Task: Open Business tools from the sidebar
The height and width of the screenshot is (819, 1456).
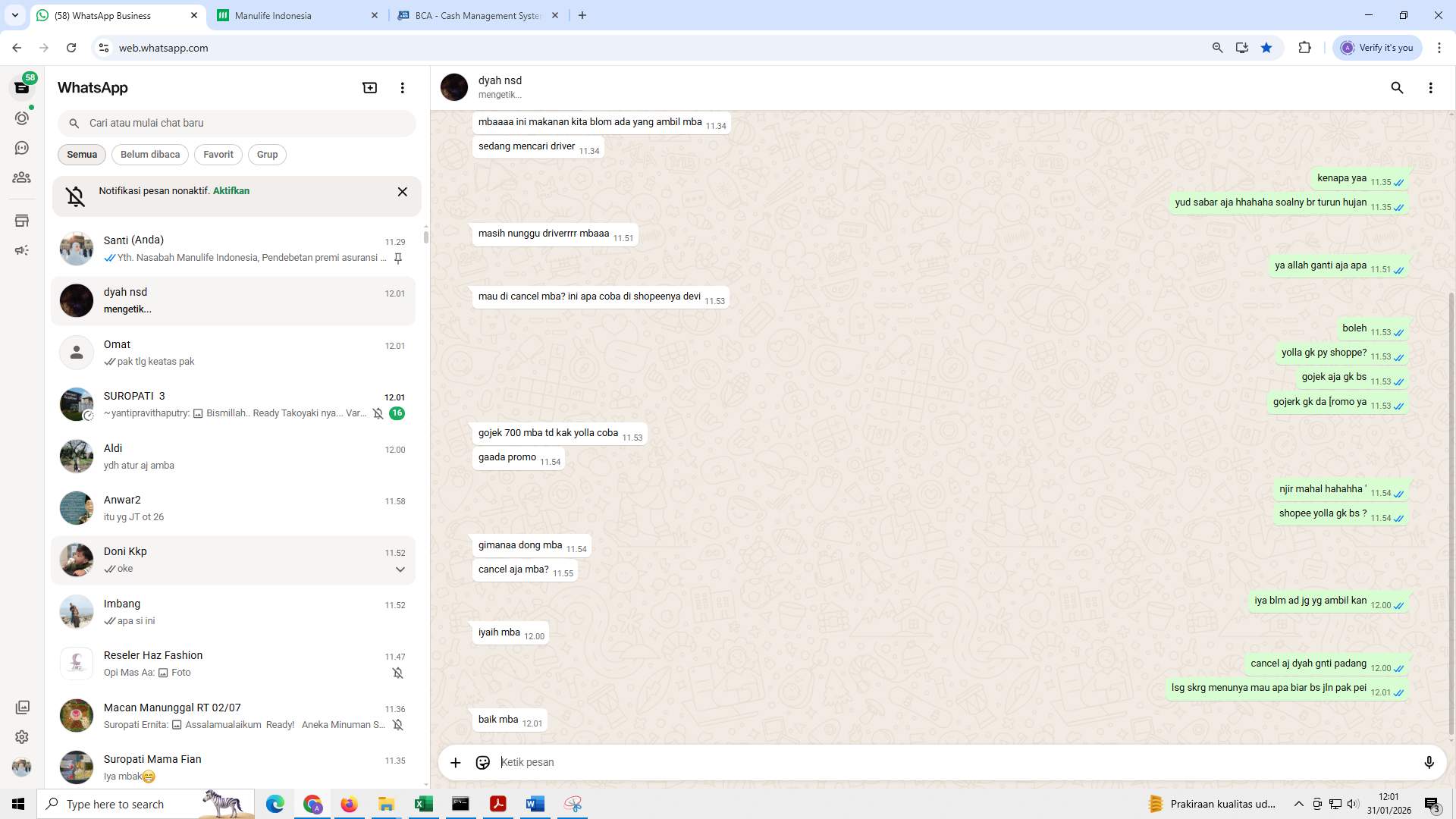Action: click(22, 221)
